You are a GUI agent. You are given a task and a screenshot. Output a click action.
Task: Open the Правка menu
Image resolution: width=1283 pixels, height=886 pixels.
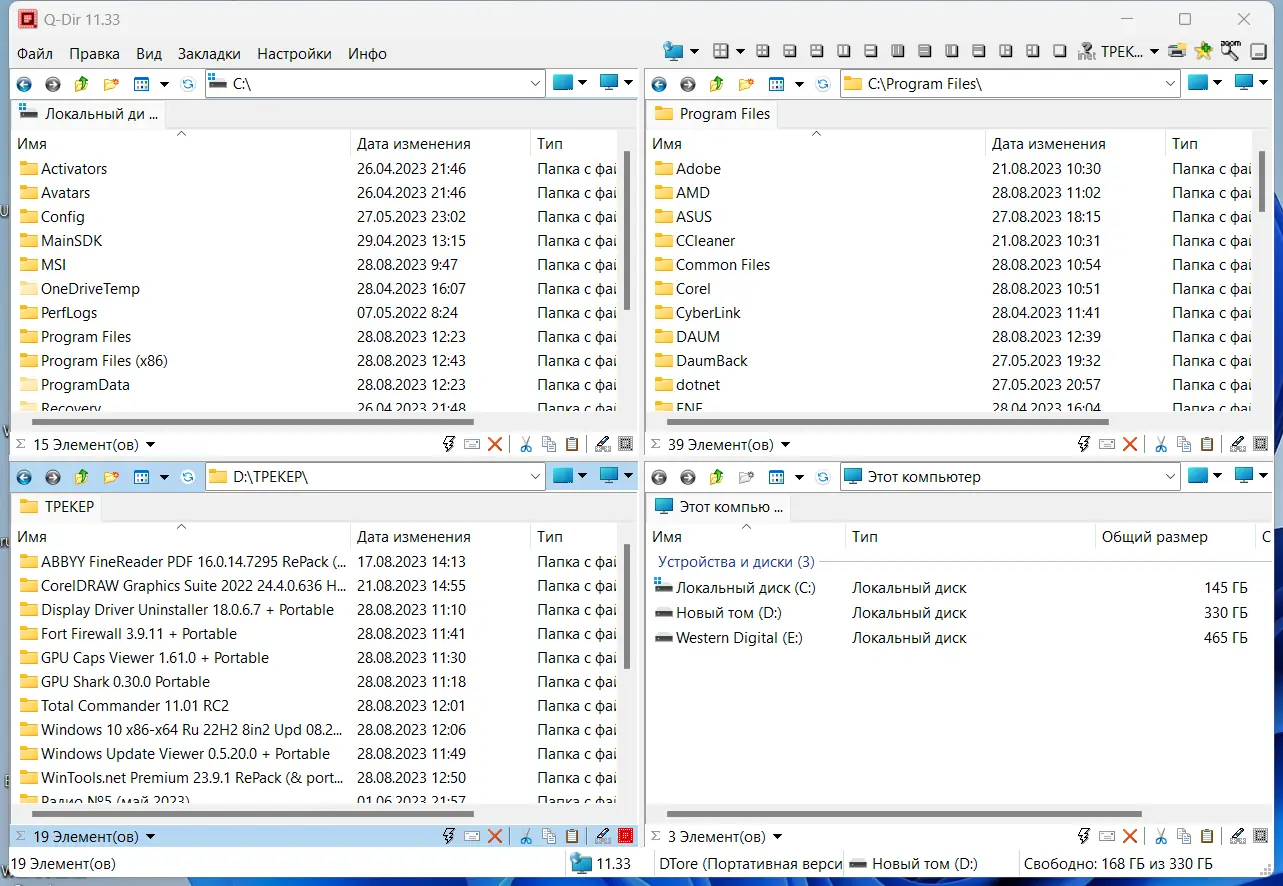95,54
